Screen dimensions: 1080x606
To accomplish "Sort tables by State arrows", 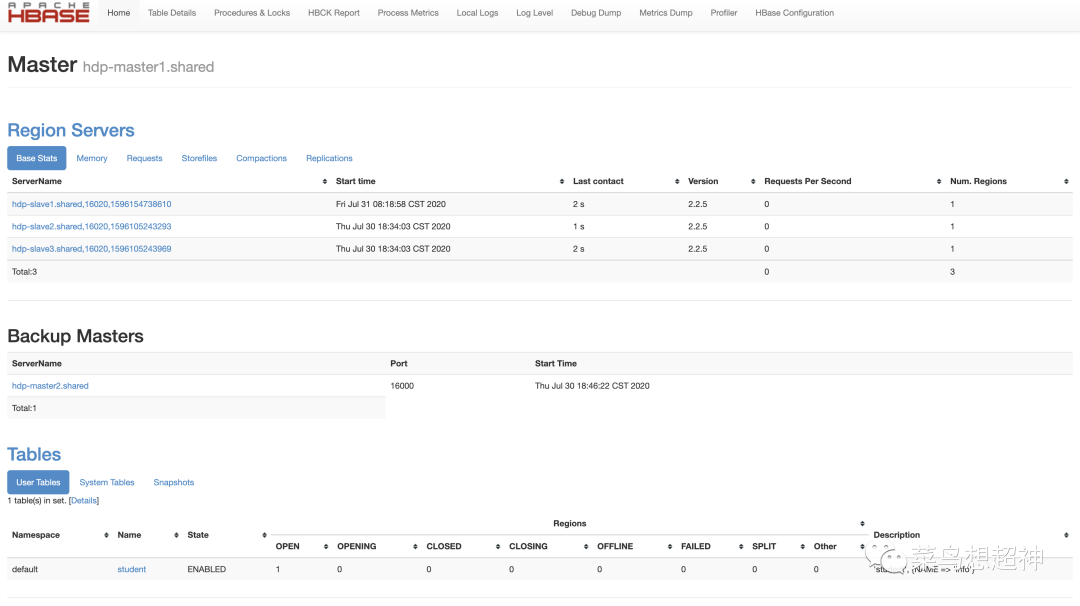I will pyautogui.click(x=264, y=536).
